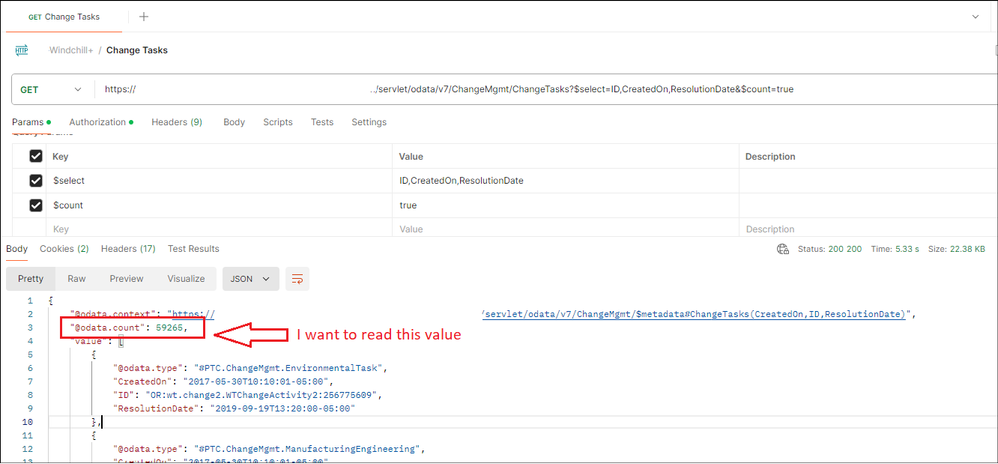Click the request URL input field
The width and height of the screenshot is (998, 464).
tap(544, 90)
